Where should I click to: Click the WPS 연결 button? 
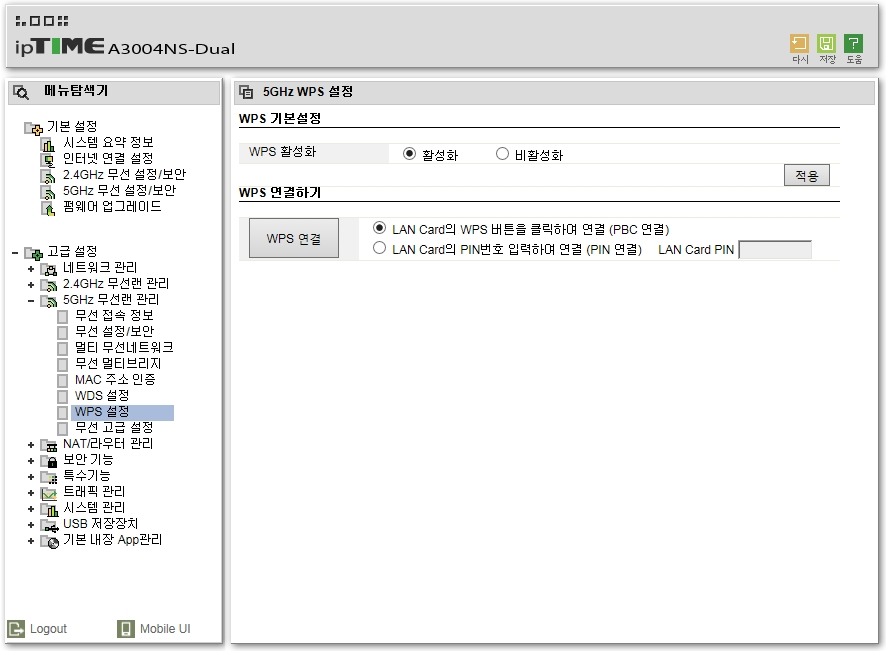pos(294,239)
